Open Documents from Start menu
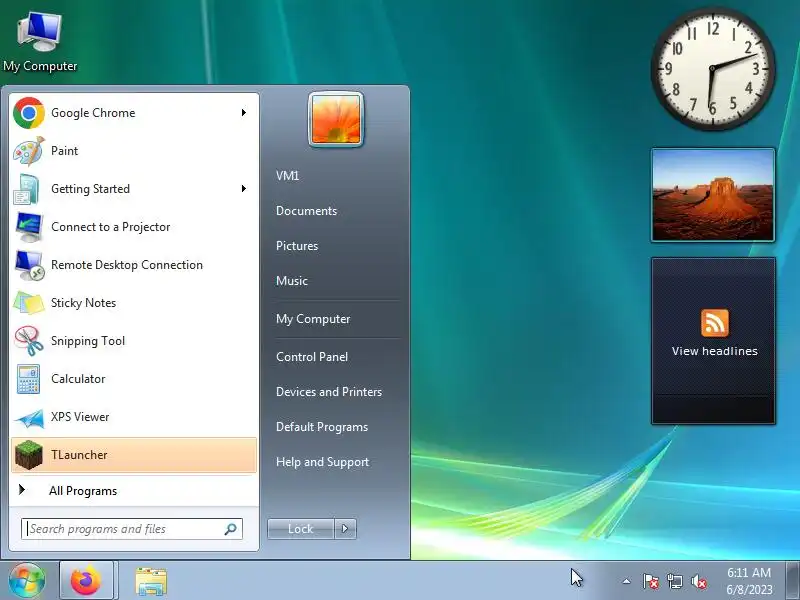 pos(306,211)
